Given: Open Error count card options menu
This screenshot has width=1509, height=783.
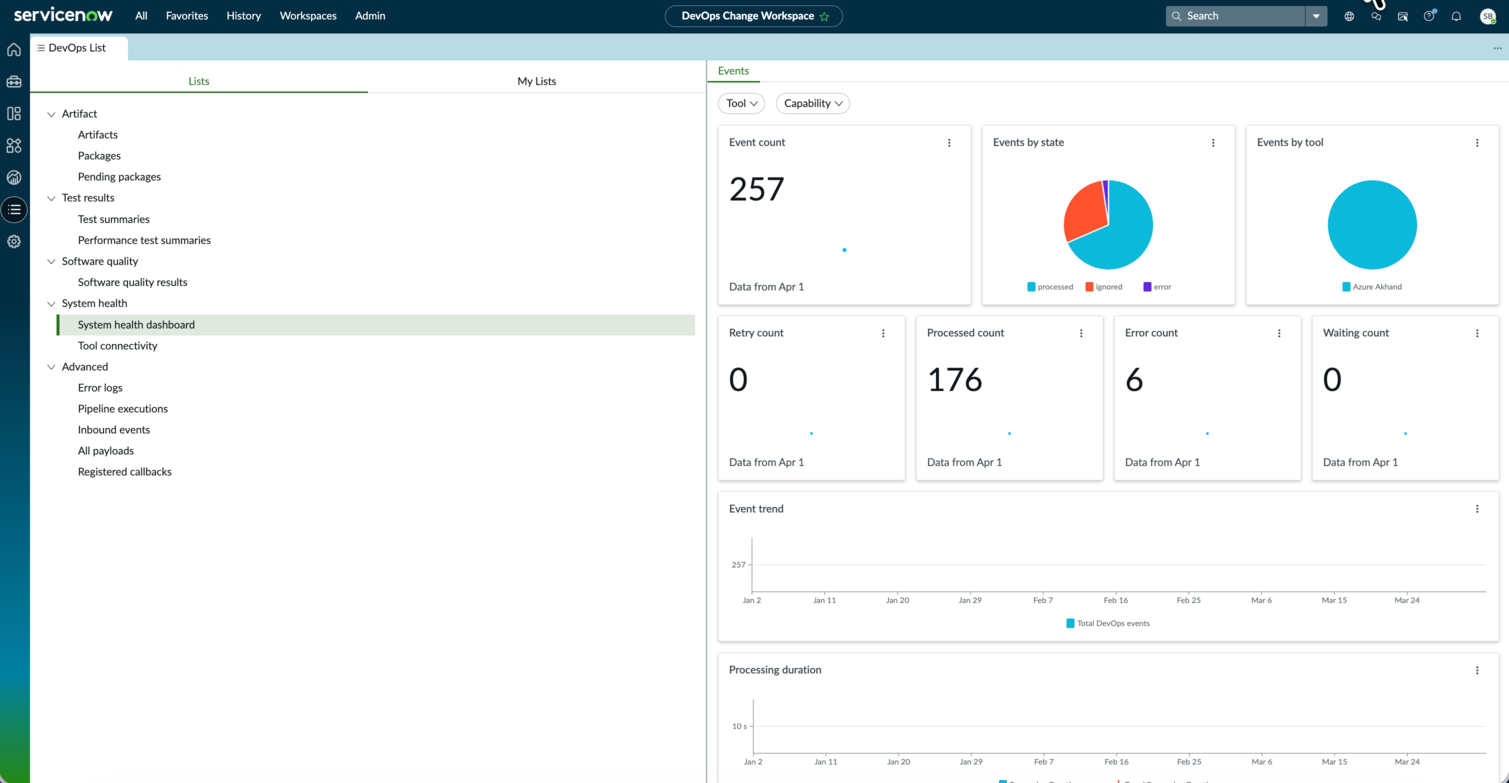Looking at the screenshot, I should click(x=1279, y=333).
